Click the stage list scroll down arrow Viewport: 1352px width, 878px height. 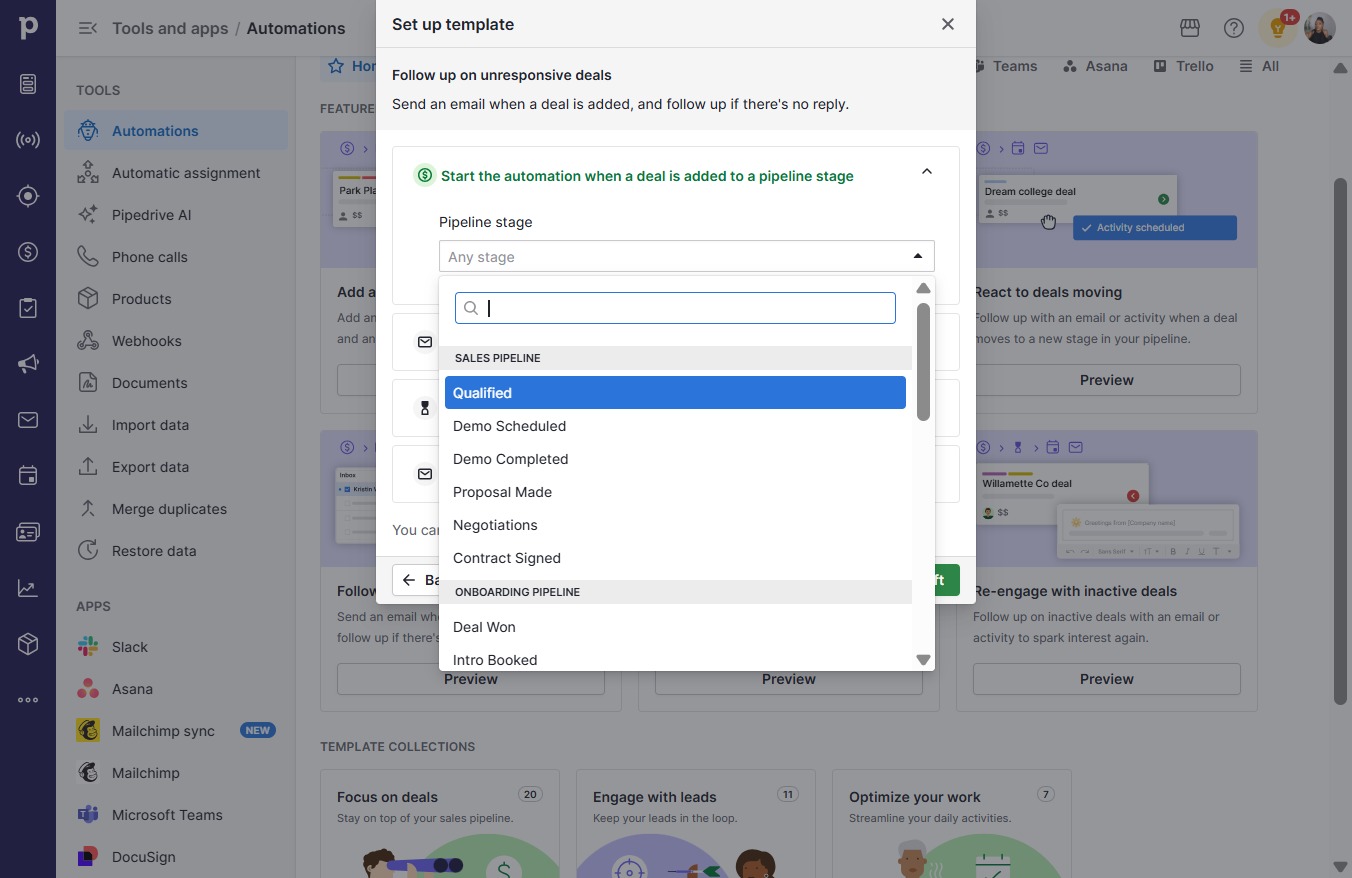tap(923, 660)
